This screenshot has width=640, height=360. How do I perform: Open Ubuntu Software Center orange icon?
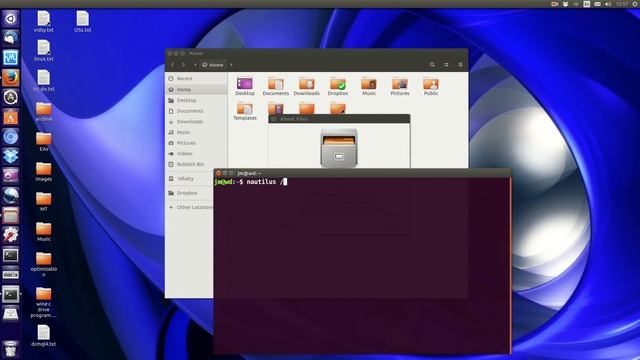11,117
